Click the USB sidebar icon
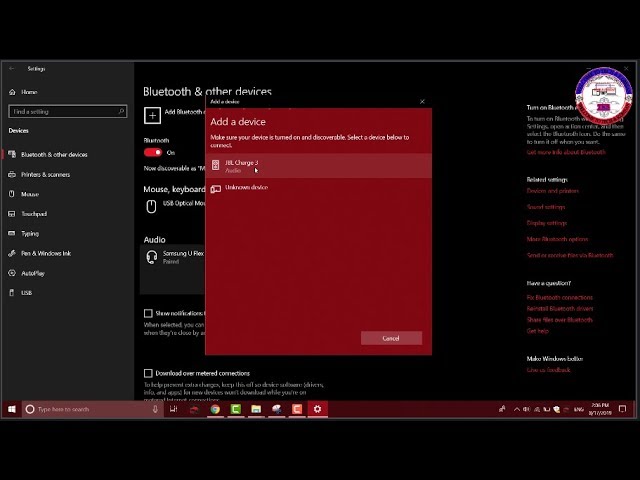 coord(12,293)
